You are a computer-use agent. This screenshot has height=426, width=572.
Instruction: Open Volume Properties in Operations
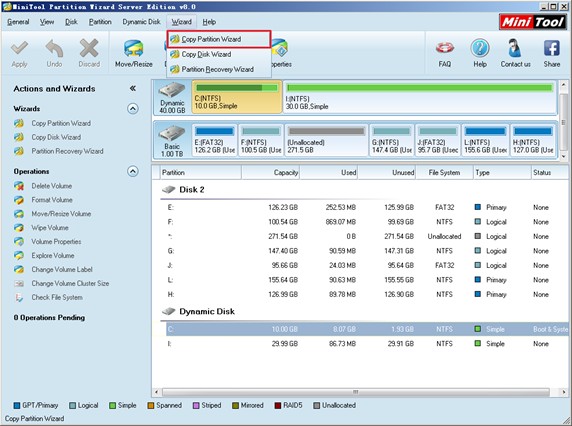(56, 241)
